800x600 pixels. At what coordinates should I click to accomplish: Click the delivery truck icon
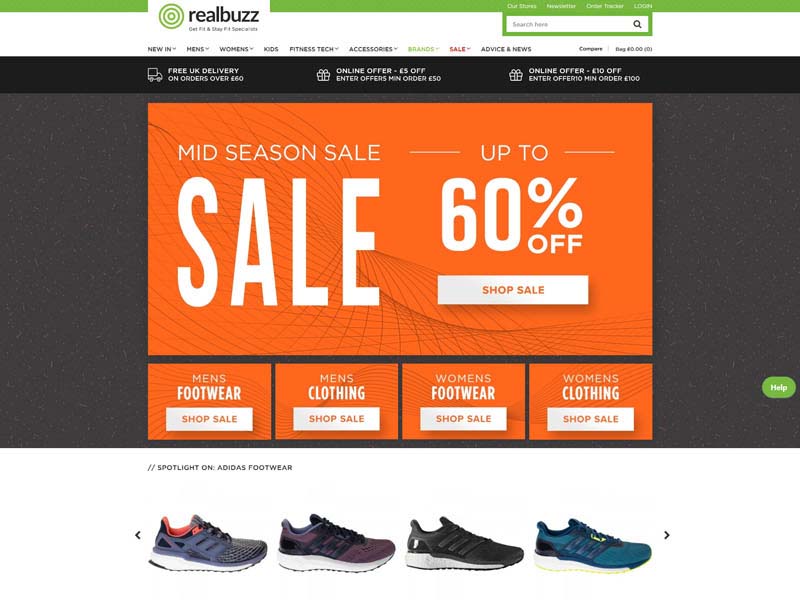155,75
